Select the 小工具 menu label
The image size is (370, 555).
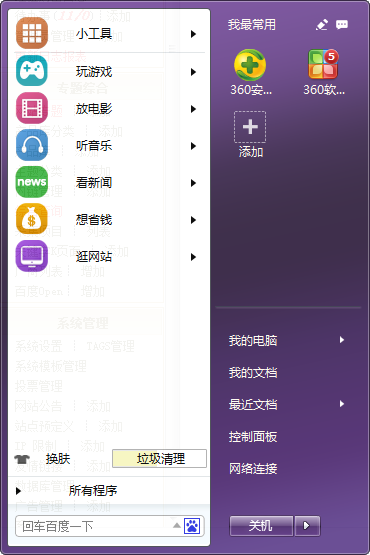click(94, 34)
